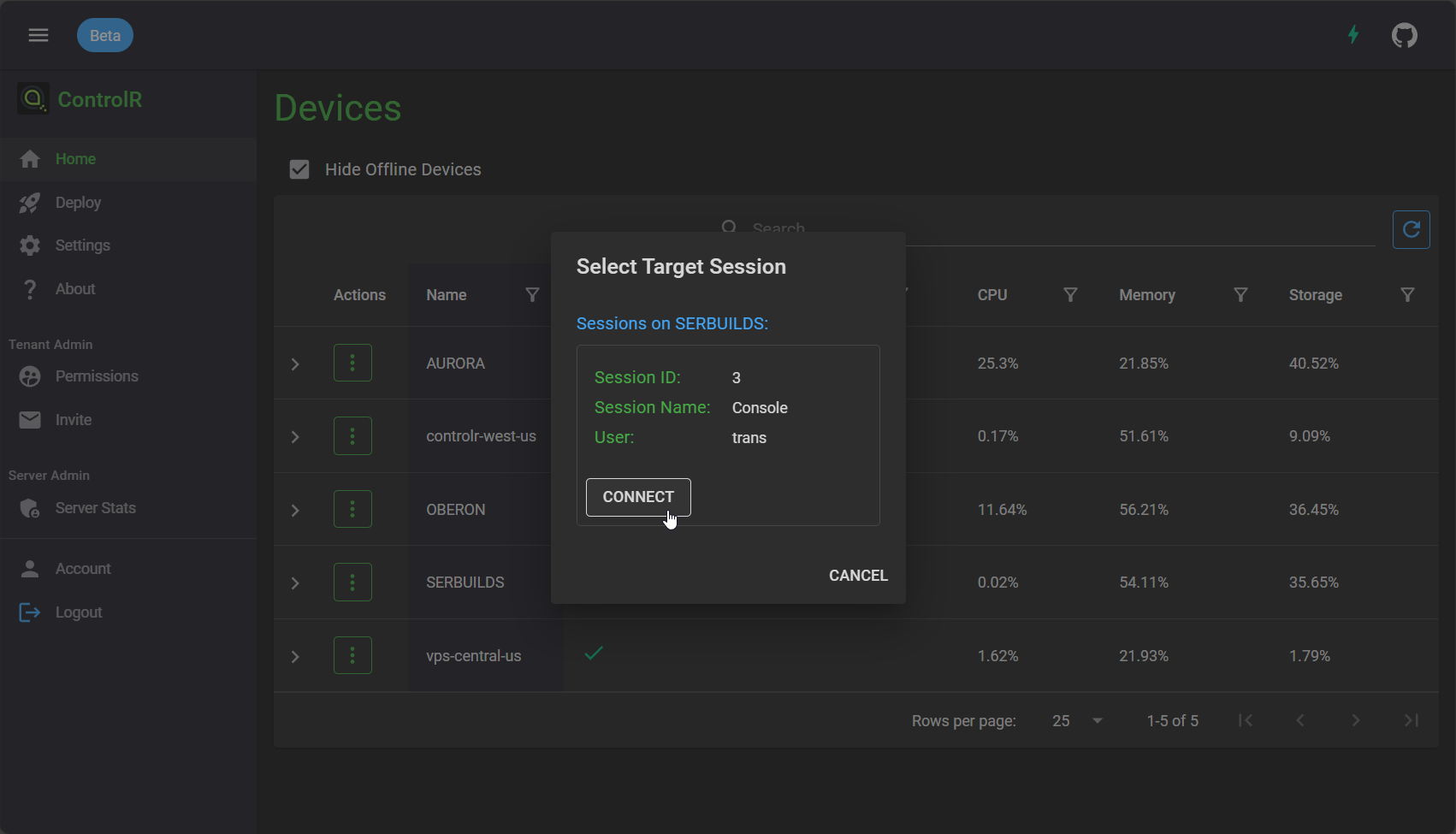Open the rows per page dropdown
Screen dimensions: 1456x834
1078,721
